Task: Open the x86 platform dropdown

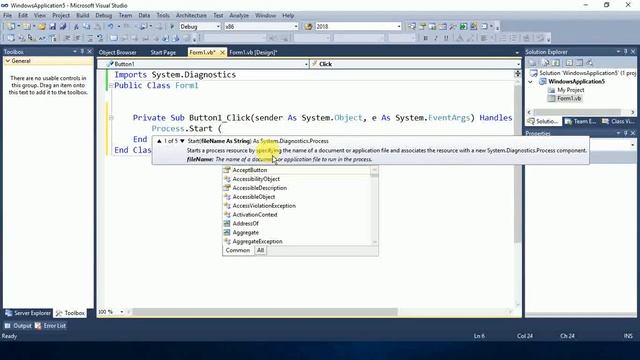Action: point(296,27)
